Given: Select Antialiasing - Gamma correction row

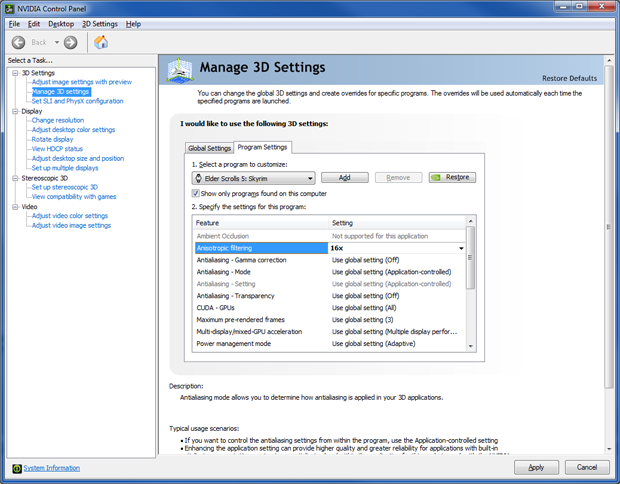Looking at the screenshot, I should 329,260.
